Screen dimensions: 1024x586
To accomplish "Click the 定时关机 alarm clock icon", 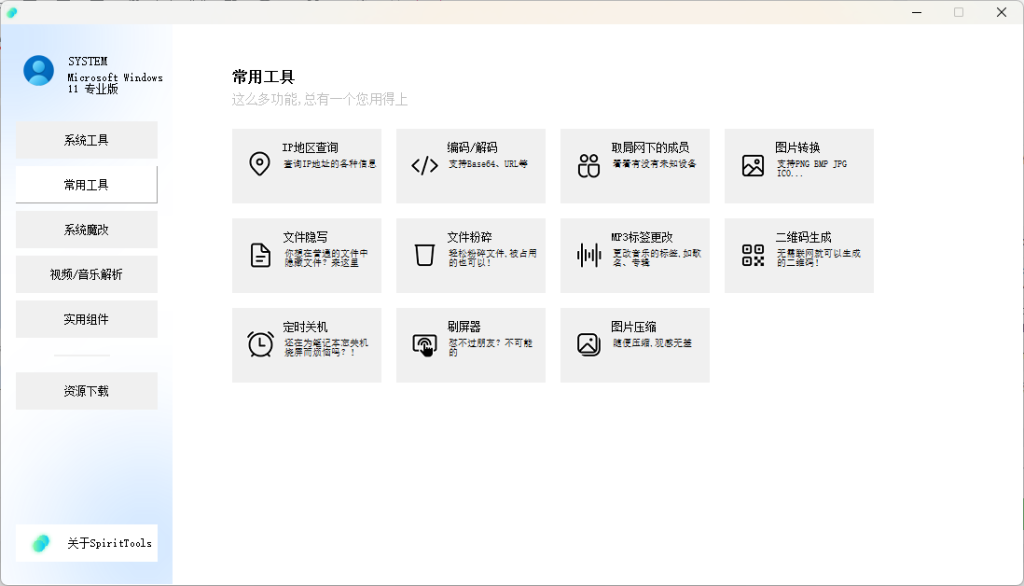I will click(260, 344).
